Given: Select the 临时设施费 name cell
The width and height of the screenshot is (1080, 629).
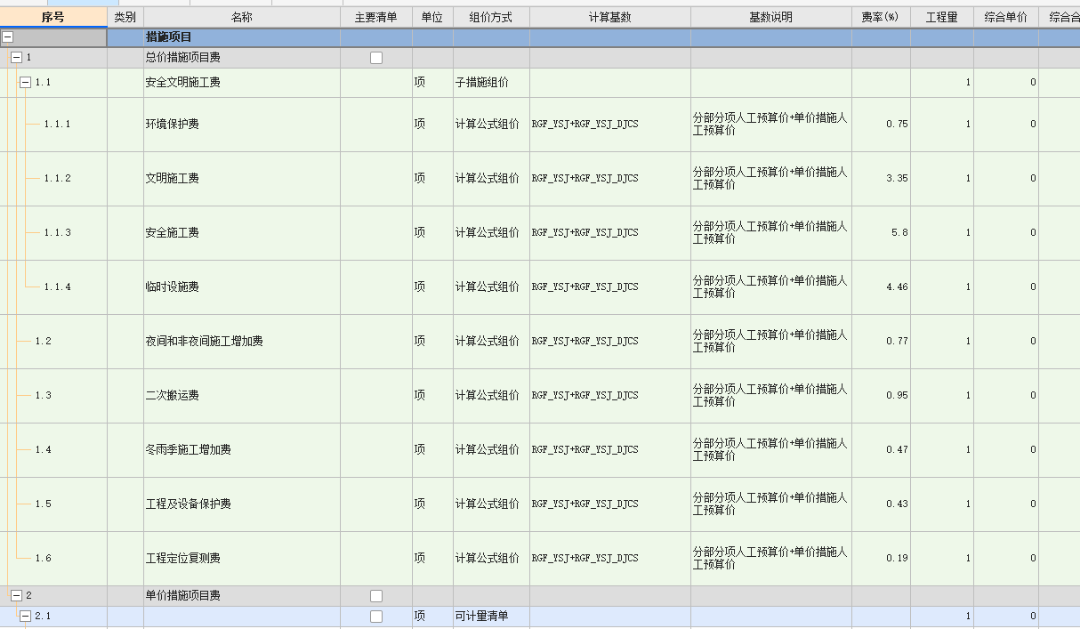Looking at the screenshot, I should [x=242, y=287].
